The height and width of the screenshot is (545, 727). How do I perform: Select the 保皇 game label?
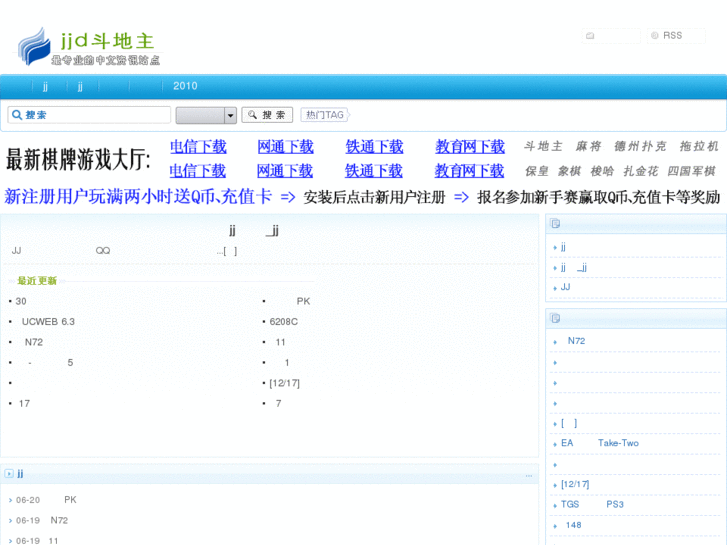tap(536, 171)
